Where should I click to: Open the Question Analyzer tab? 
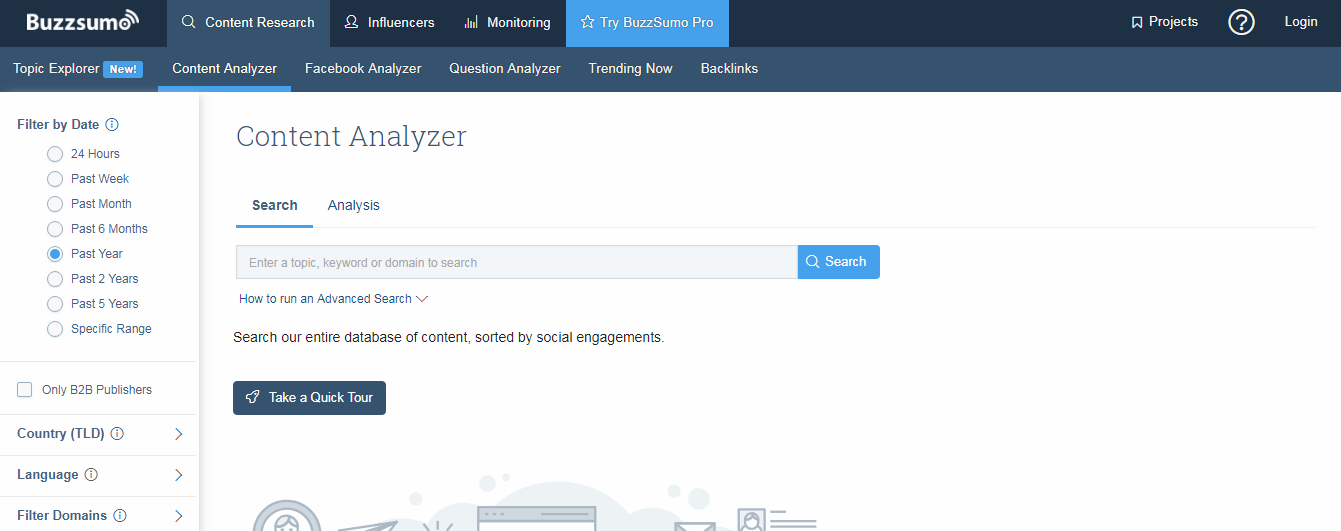click(505, 69)
